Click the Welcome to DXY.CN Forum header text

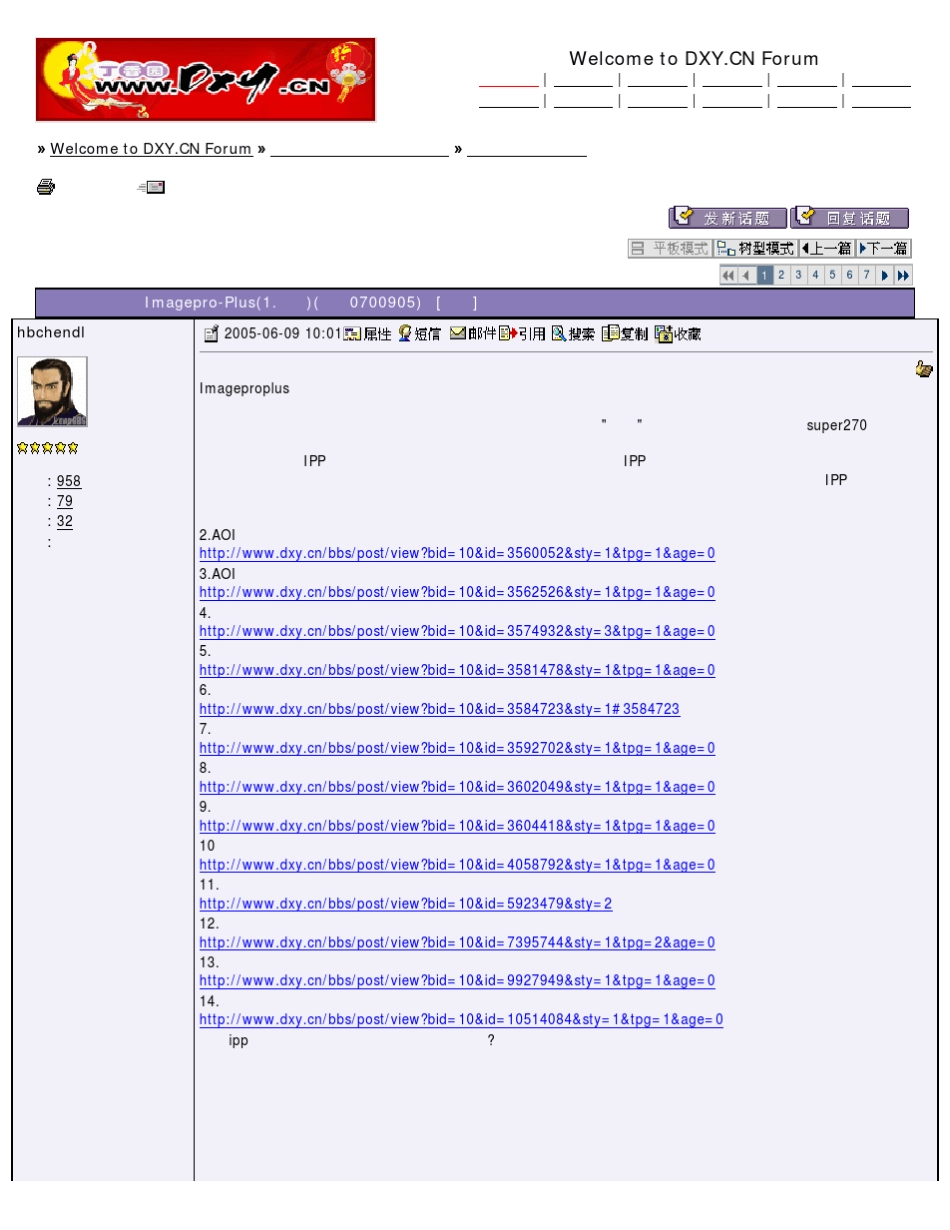pyautogui.click(x=694, y=59)
